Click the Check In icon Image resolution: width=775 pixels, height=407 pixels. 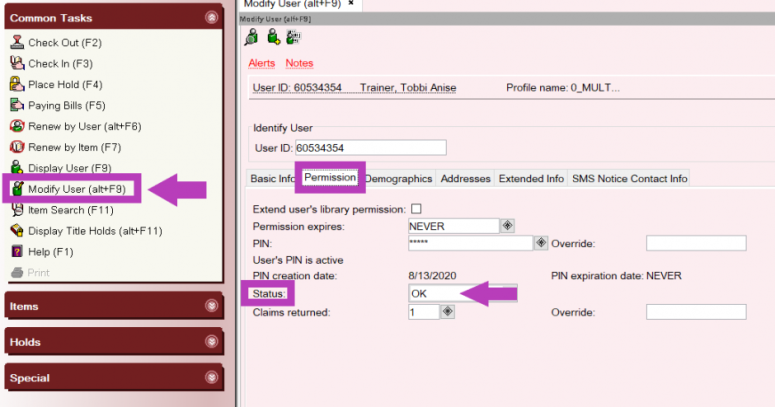click(x=17, y=63)
